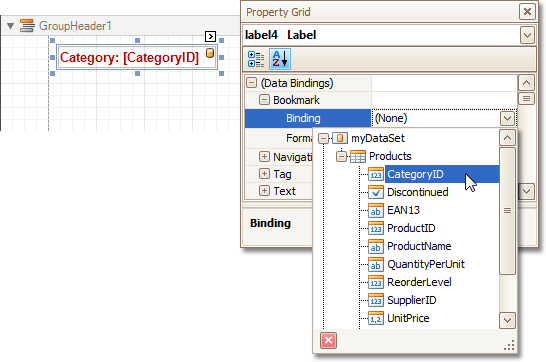Viewport: 546px width, 362px height.
Task: Click the text icon beside QuantityPerUnit
Action: 376,265
